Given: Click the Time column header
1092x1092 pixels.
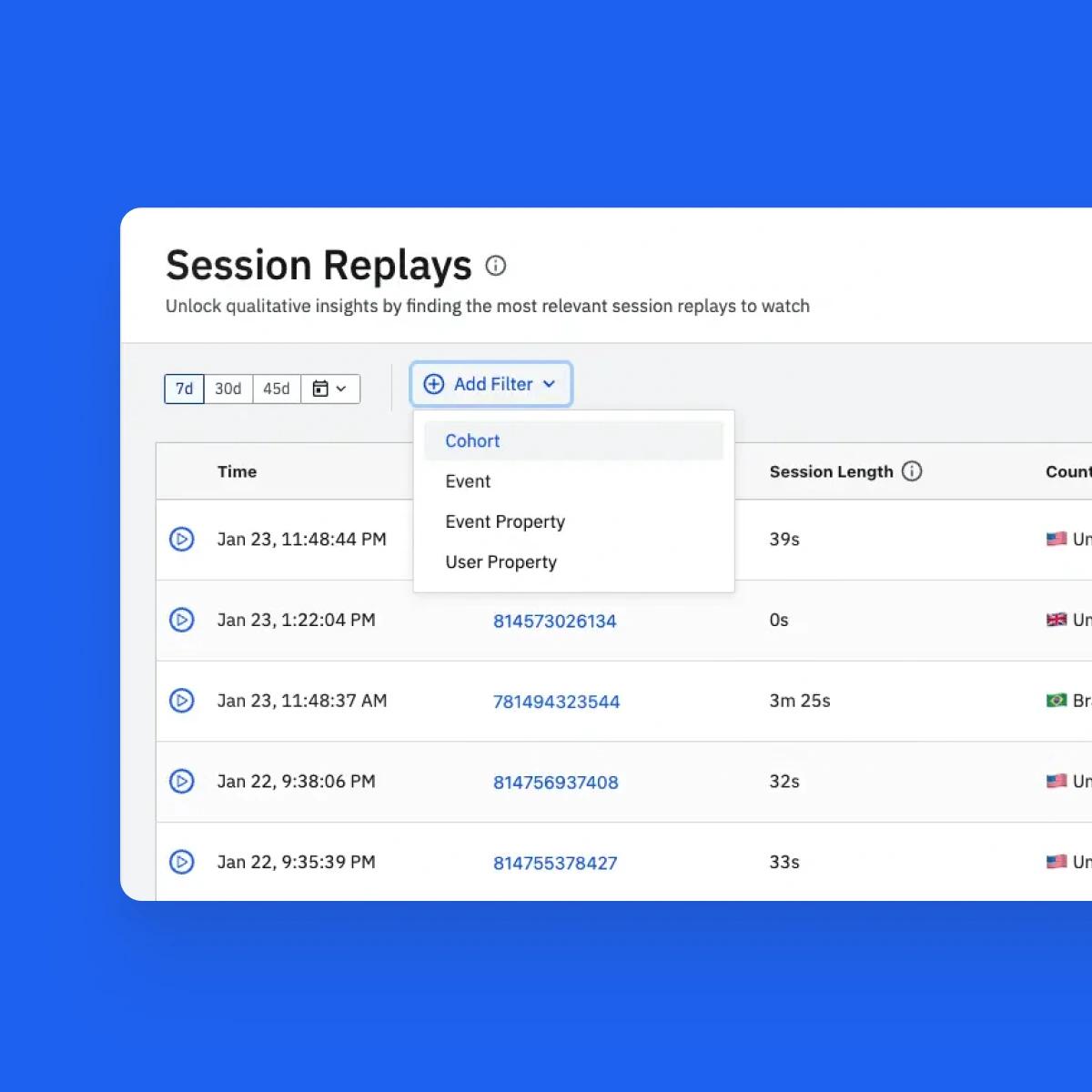Looking at the screenshot, I should click(x=237, y=471).
